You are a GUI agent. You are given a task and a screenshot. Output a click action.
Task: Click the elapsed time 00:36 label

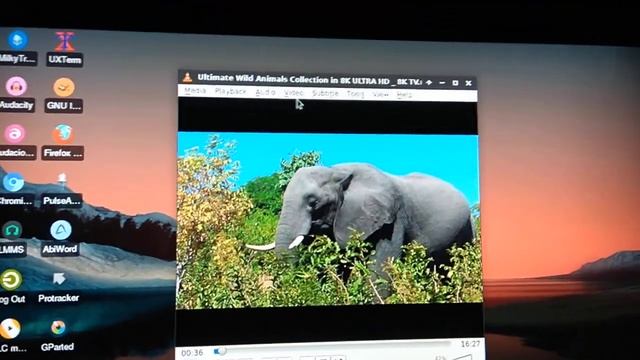pyautogui.click(x=192, y=353)
